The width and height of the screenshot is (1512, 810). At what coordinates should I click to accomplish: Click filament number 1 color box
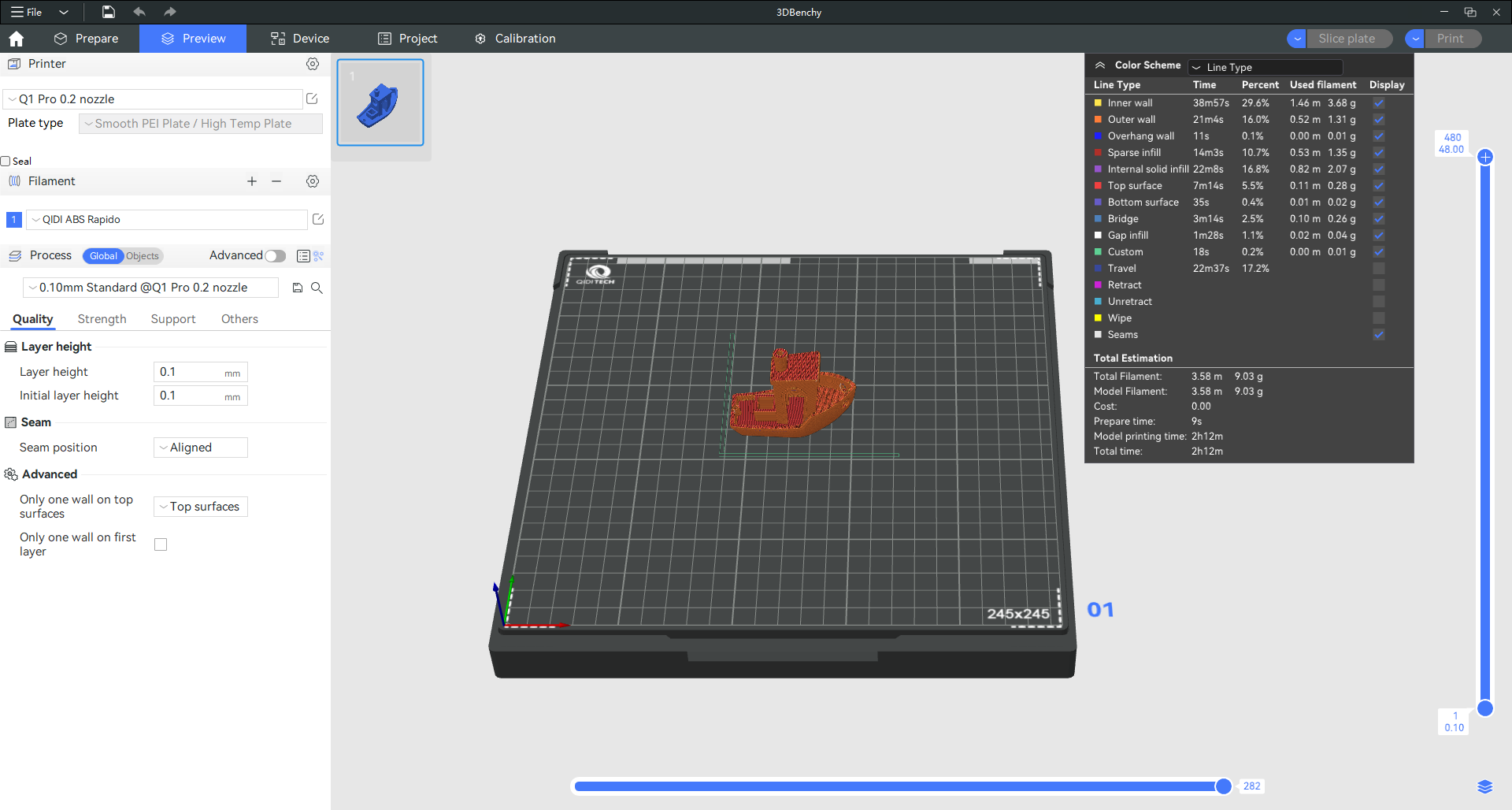coord(14,220)
